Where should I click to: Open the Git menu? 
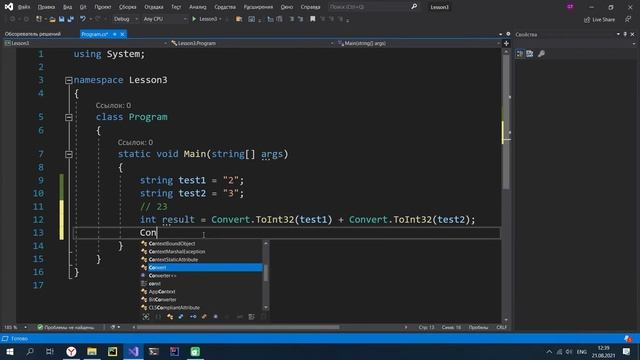[x=83, y=7]
